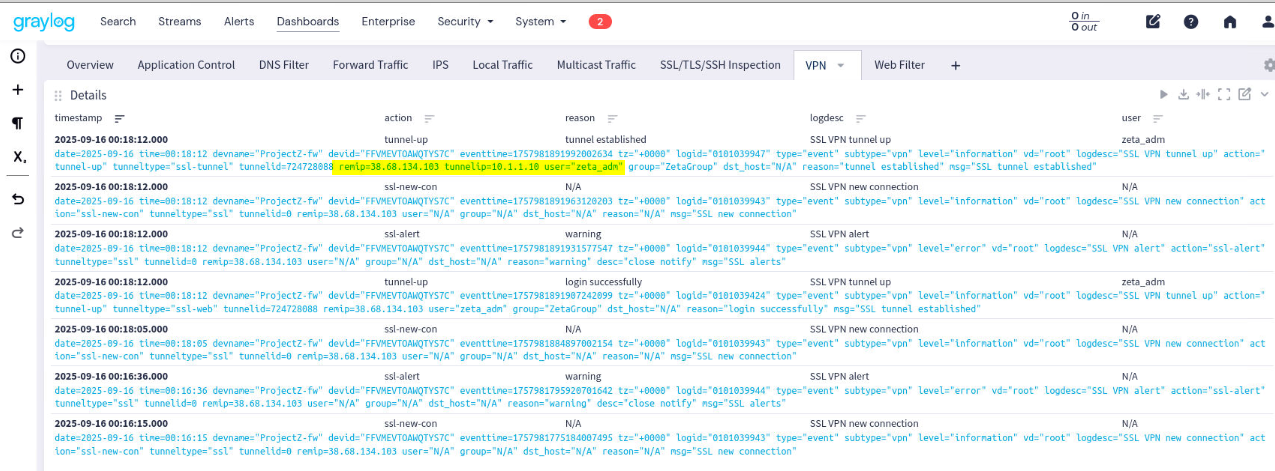Switch to the Multicast Traffic tab

click(x=596, y=65)
